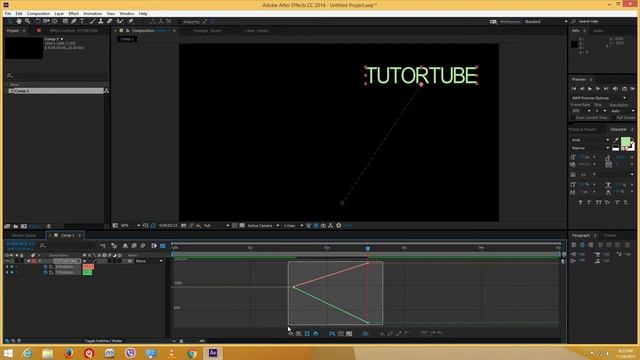Select the Clone Stamp tool
The image size is (640, 360).
pos(101,21)
